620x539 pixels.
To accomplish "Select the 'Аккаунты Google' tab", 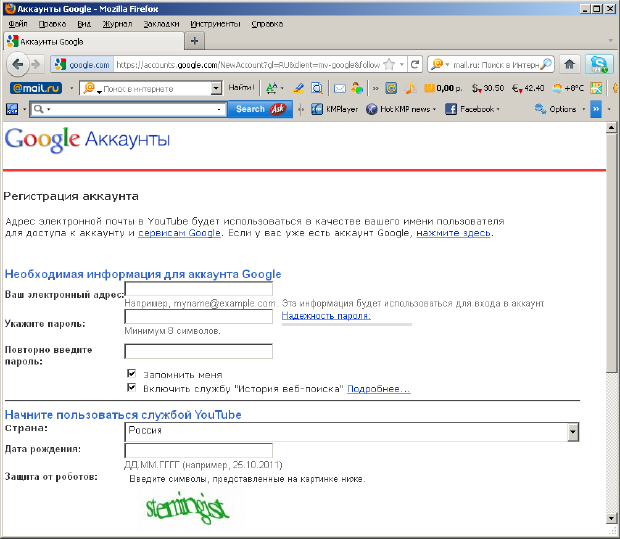I will pyautogui.click(x=94, y=41).
